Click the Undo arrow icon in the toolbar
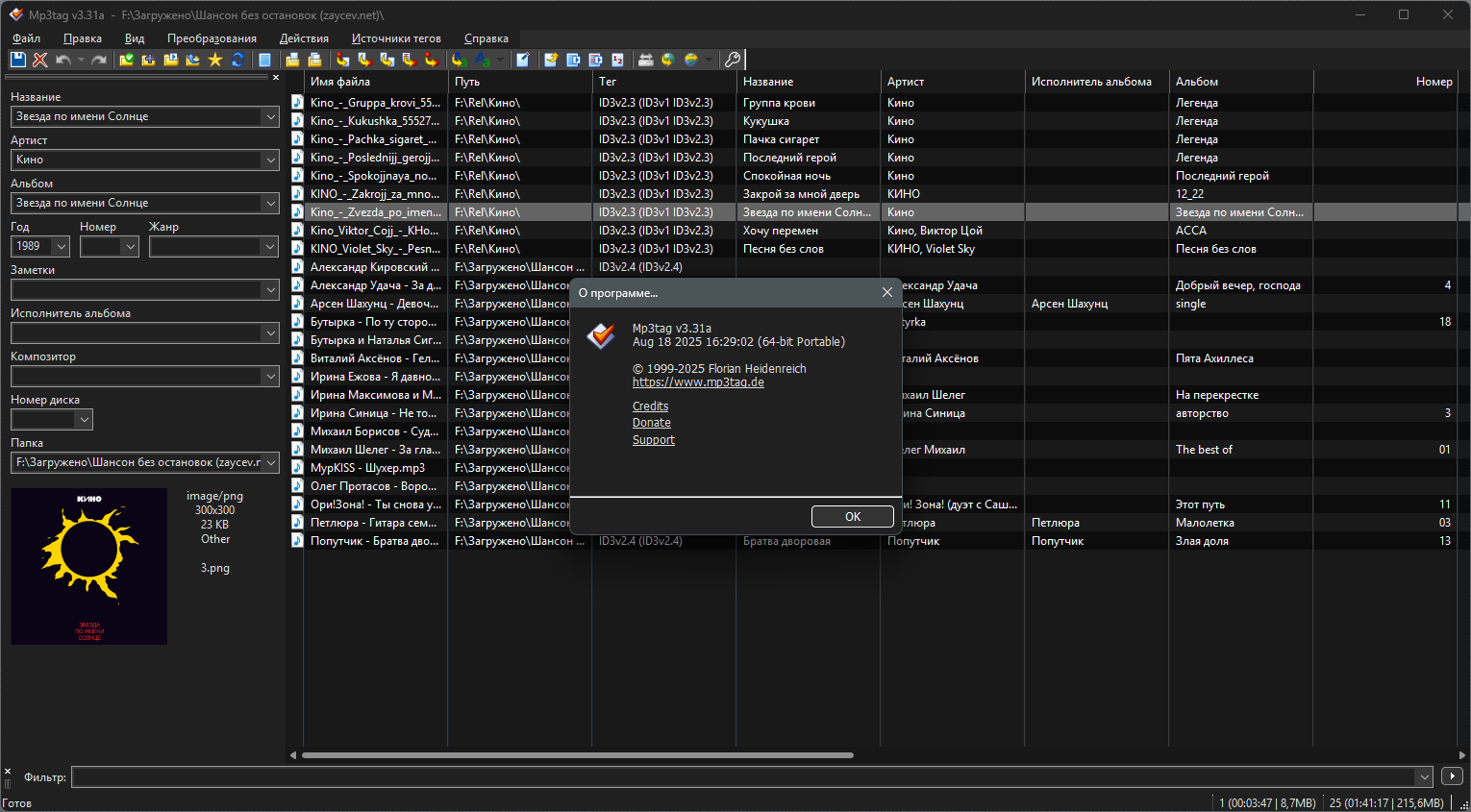Screen dimensions: 1471x812 pyautogui.click(x=62, y=60)
